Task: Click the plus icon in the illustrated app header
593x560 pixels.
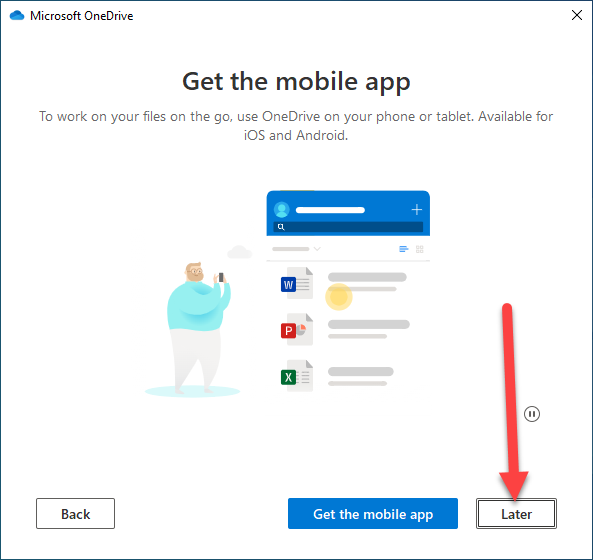Action: [x=417, y=209]
